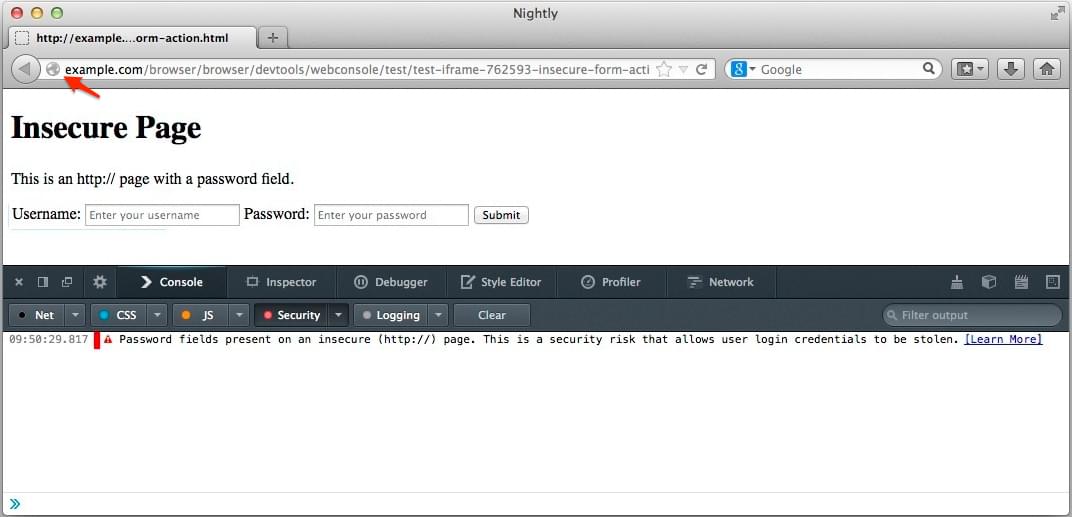This screenshot has width=1072, height=517.
Task: Click the globe site identity icon
Action: (53, 70)
